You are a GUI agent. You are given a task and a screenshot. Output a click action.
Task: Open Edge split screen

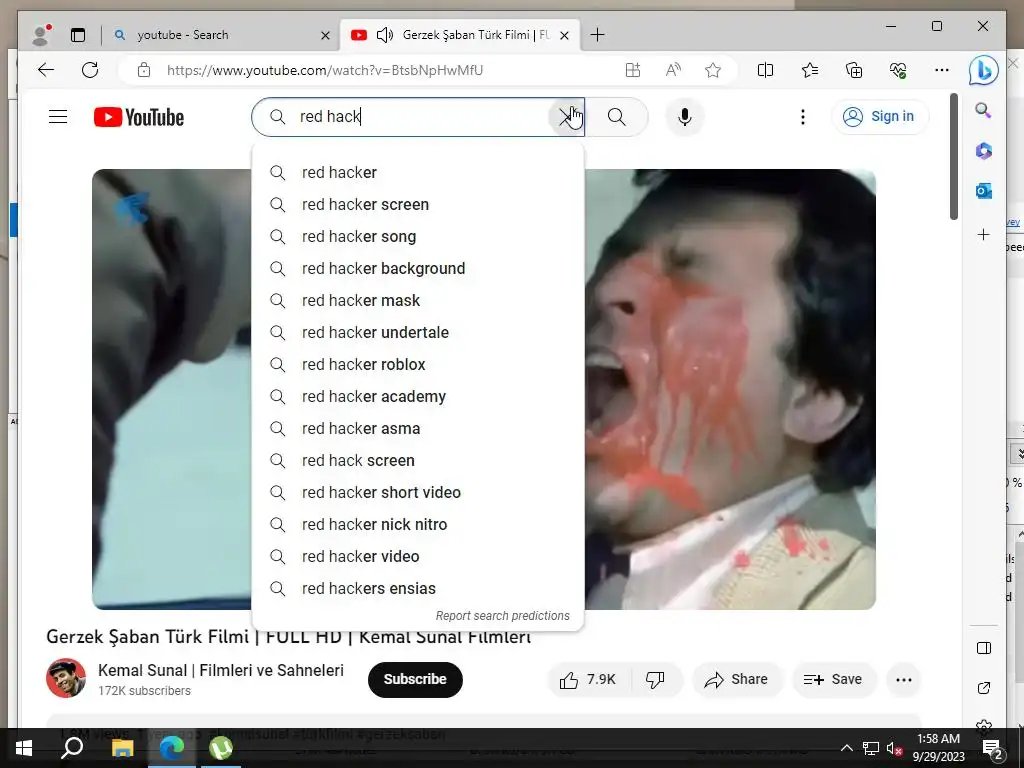click(x=765, y=70)
